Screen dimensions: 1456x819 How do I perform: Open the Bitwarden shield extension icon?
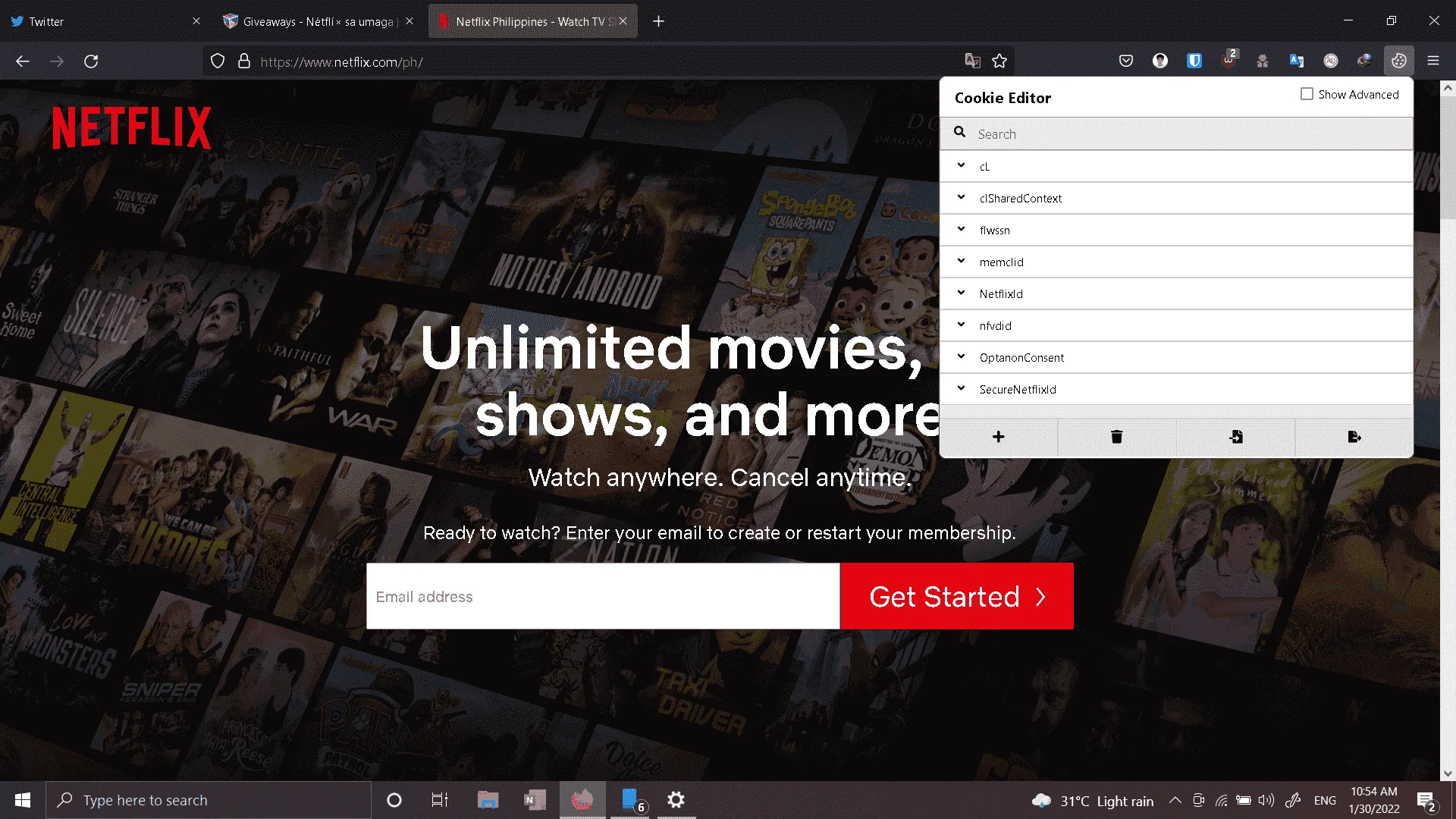[1194, 61]
